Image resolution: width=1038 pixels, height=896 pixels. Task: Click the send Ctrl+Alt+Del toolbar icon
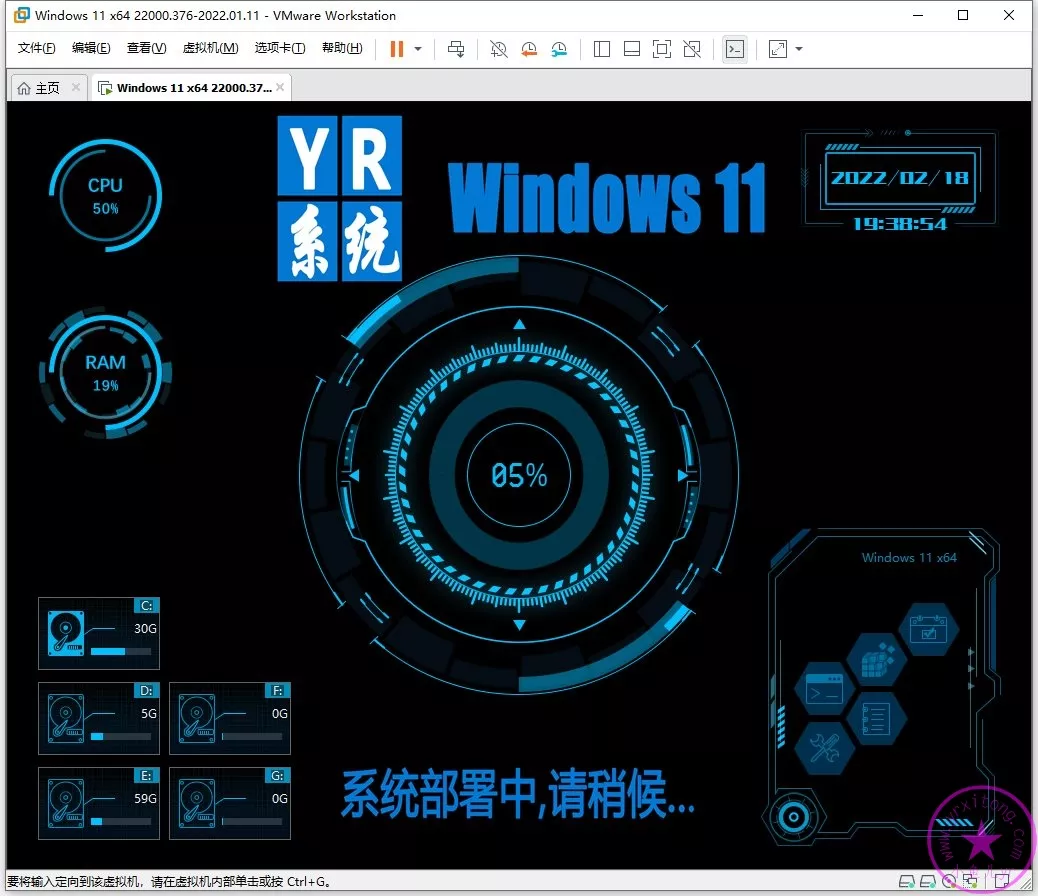click(456, 49)
